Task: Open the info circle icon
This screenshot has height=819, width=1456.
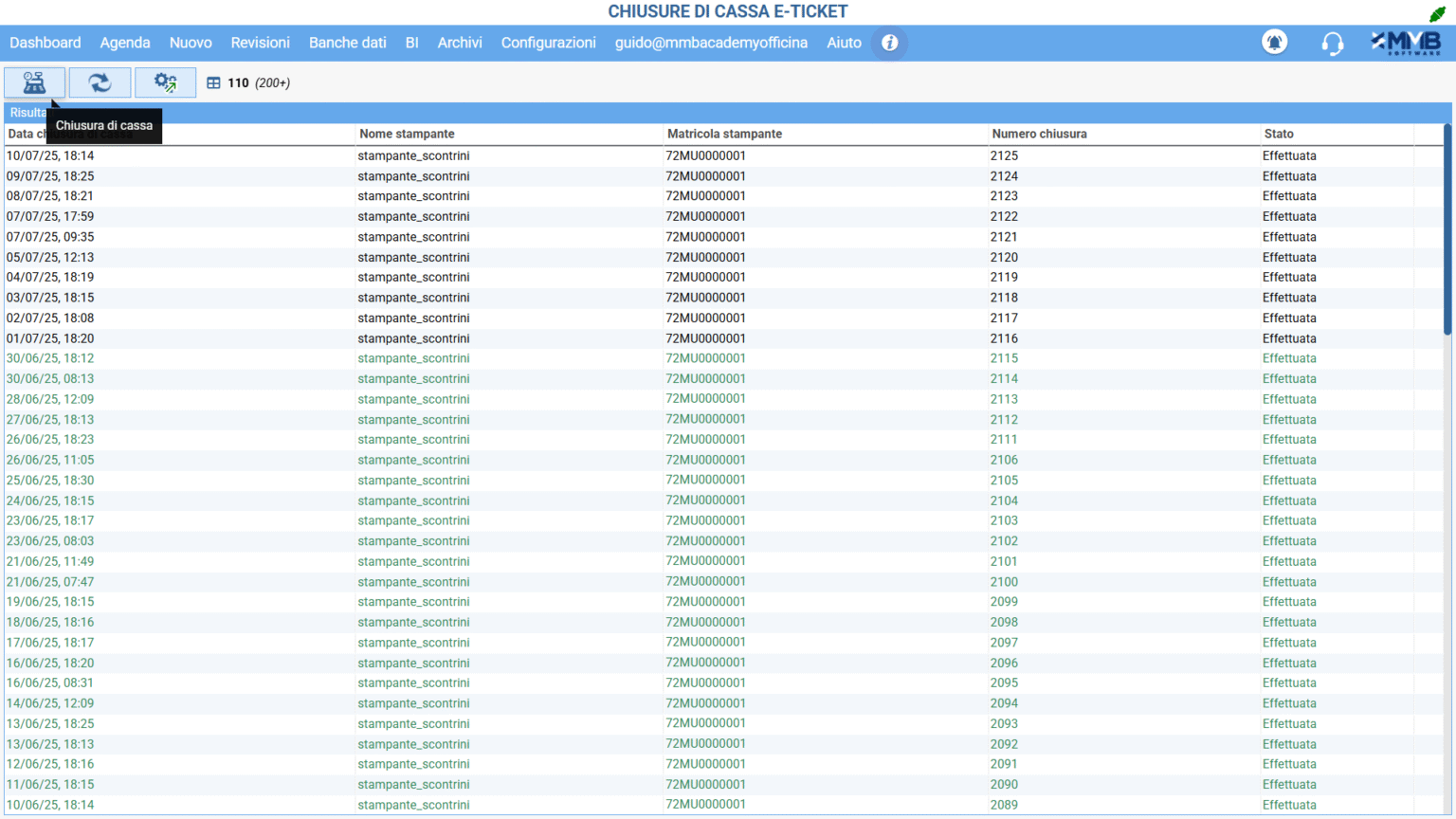Action: tap(889, 43)
